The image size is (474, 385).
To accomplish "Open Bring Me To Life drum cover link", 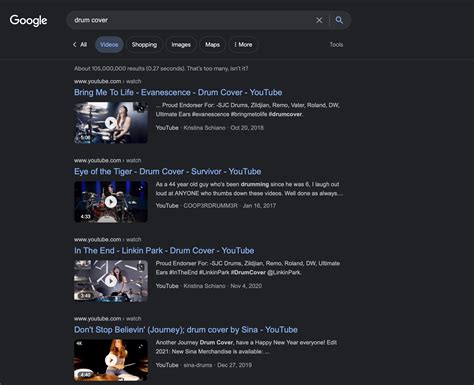I will point(178,92).
